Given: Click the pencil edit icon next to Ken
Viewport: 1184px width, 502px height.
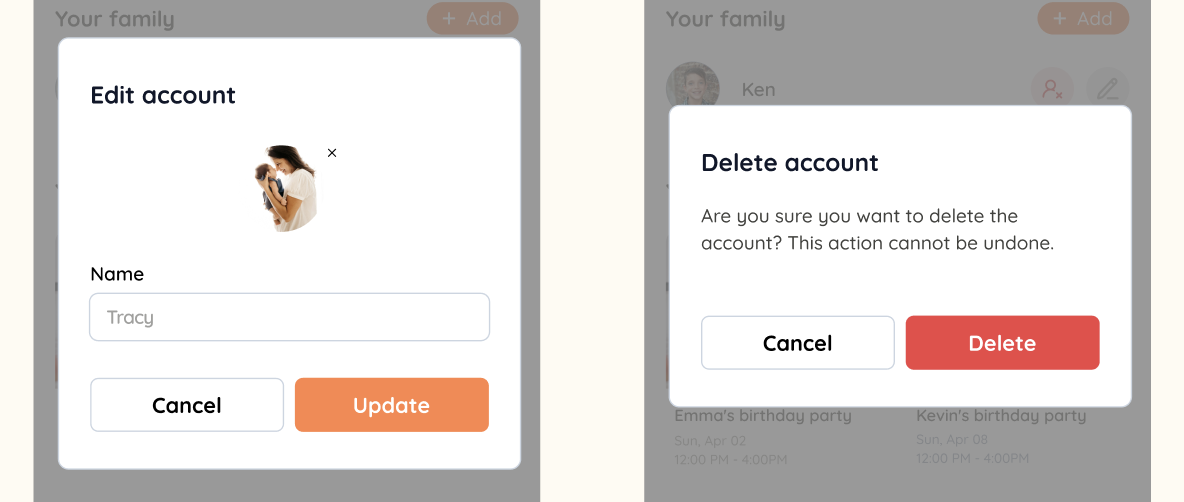Looking at the screenshot, I should 1108,90.
